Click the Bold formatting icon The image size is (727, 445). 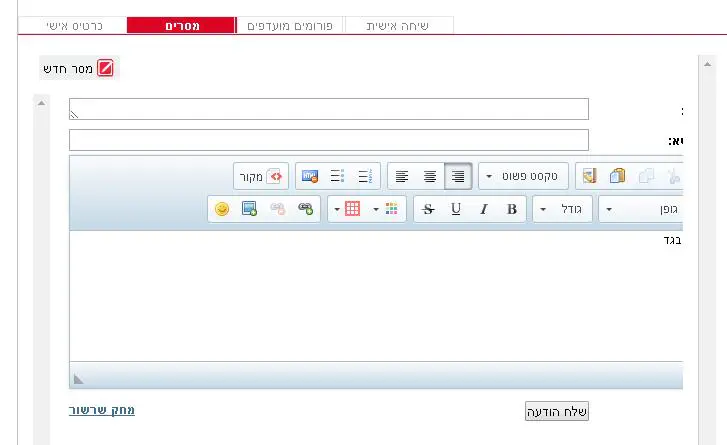512,209
